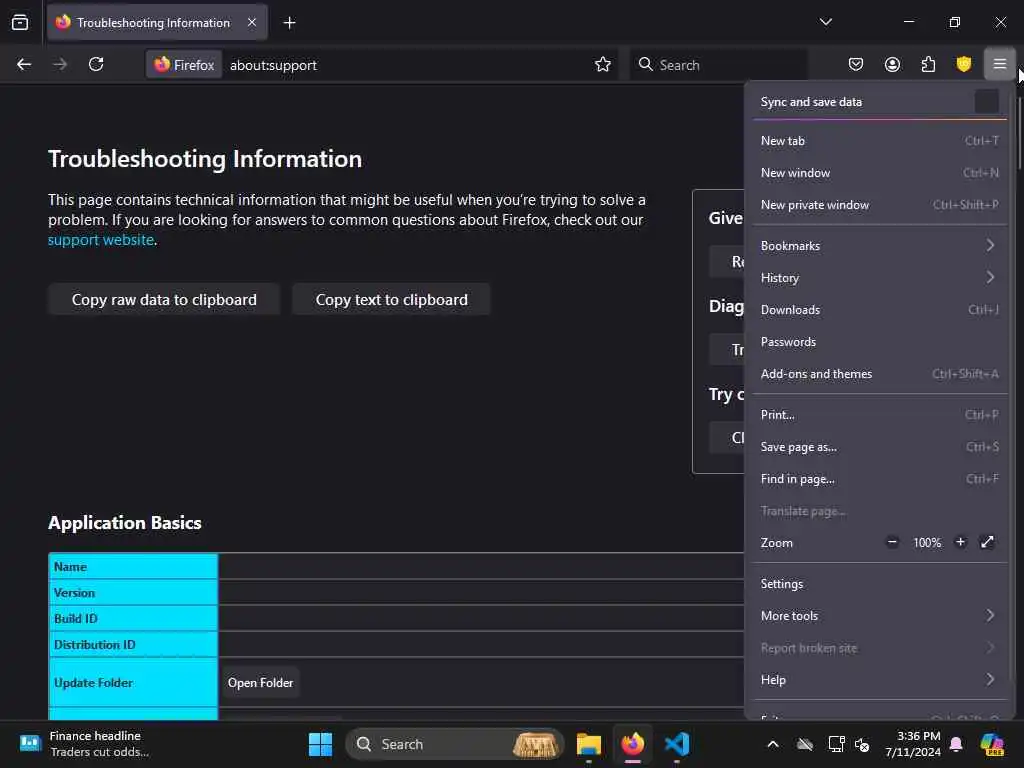Choose New tab menu entry
Viewport: 1024px width, 768px height.
point(879,140)
